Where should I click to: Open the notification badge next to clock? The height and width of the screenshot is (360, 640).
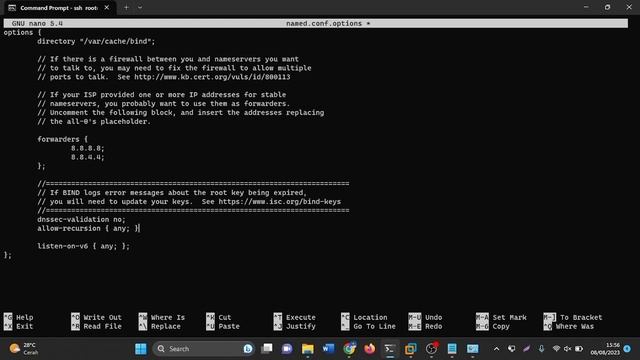627,349
